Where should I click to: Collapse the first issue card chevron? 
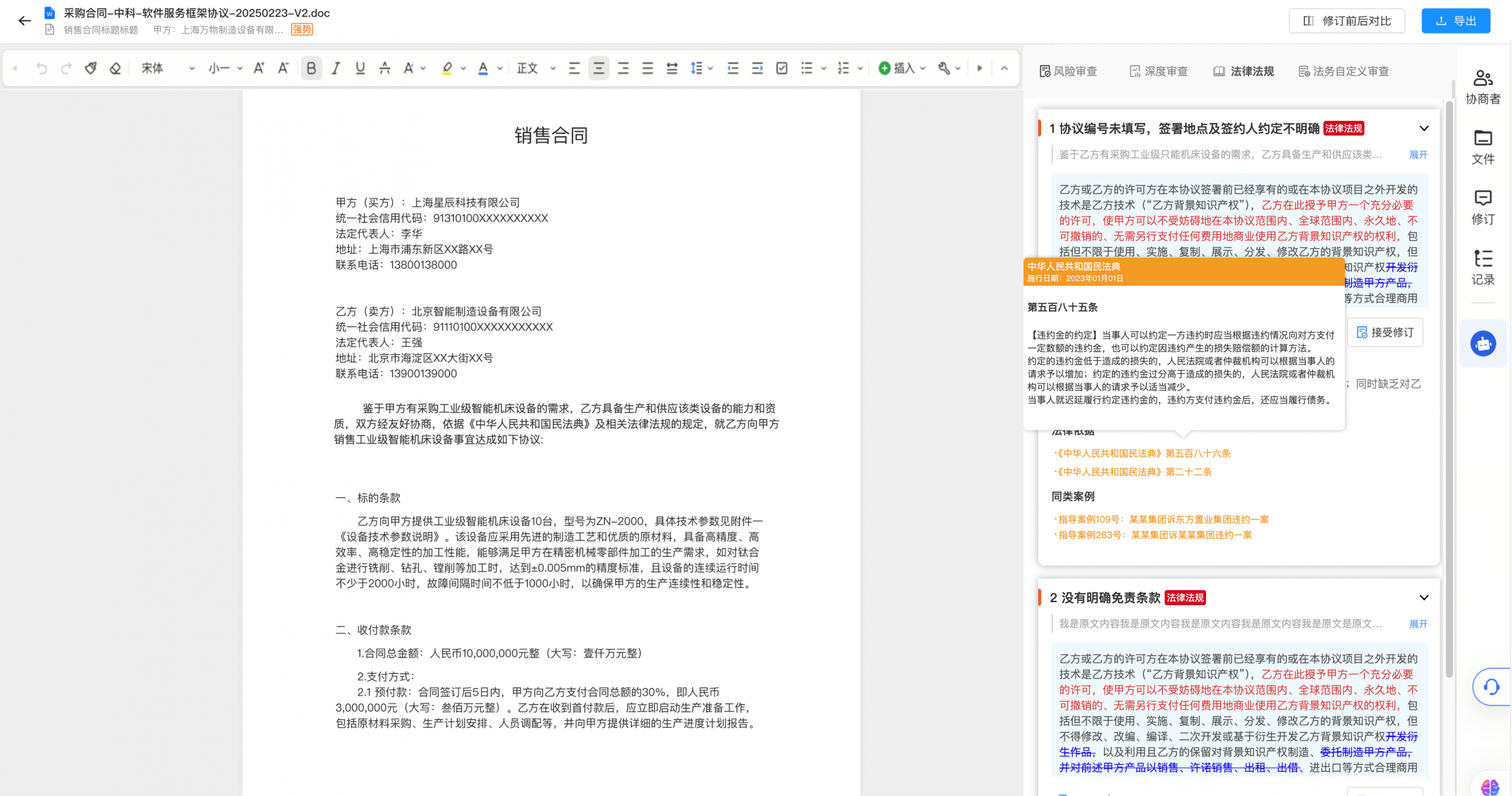pos(1423,128)
